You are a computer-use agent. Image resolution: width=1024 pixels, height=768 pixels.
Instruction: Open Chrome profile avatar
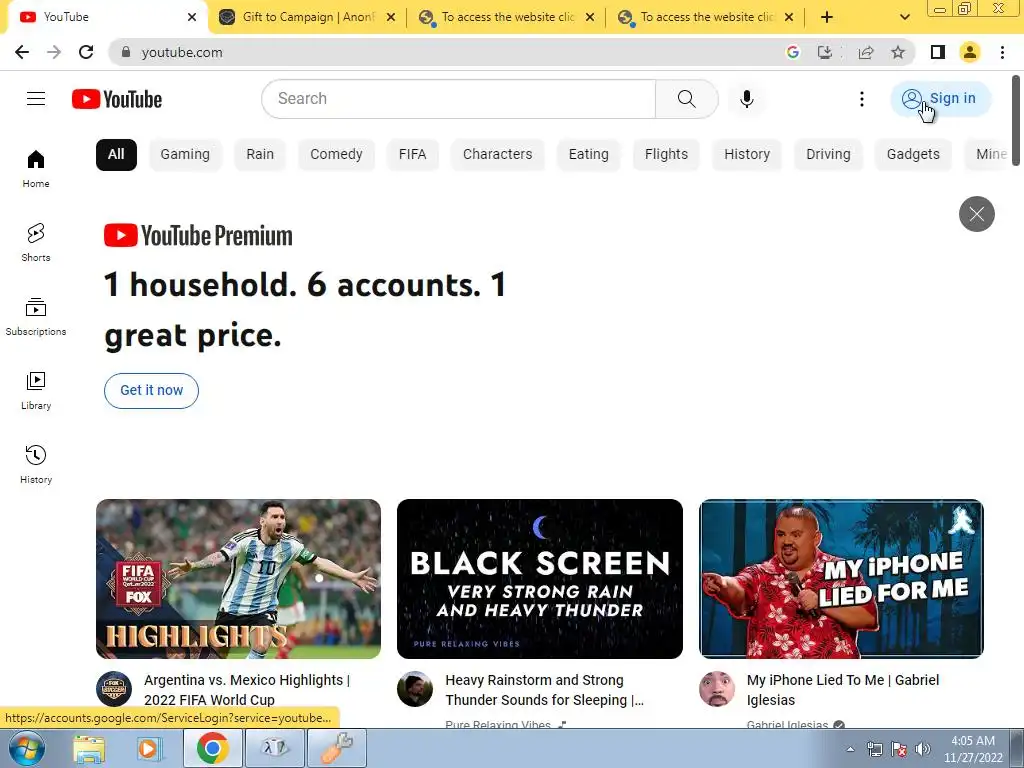(970, 52)
